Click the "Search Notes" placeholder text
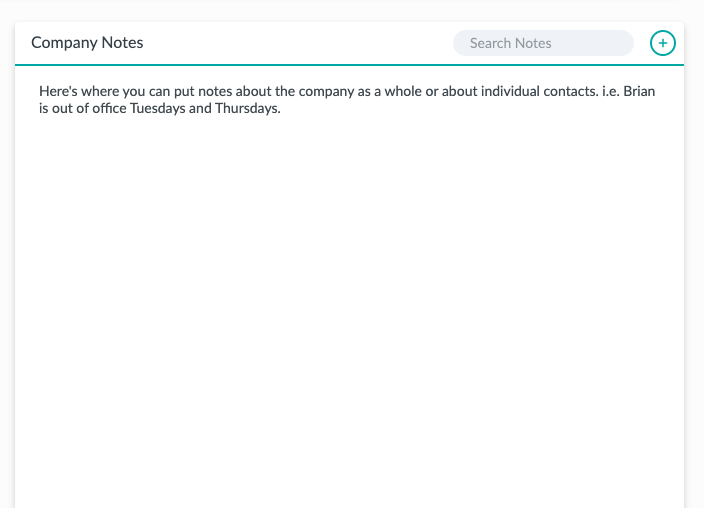The image size is (704, 508). pos(510,43)
